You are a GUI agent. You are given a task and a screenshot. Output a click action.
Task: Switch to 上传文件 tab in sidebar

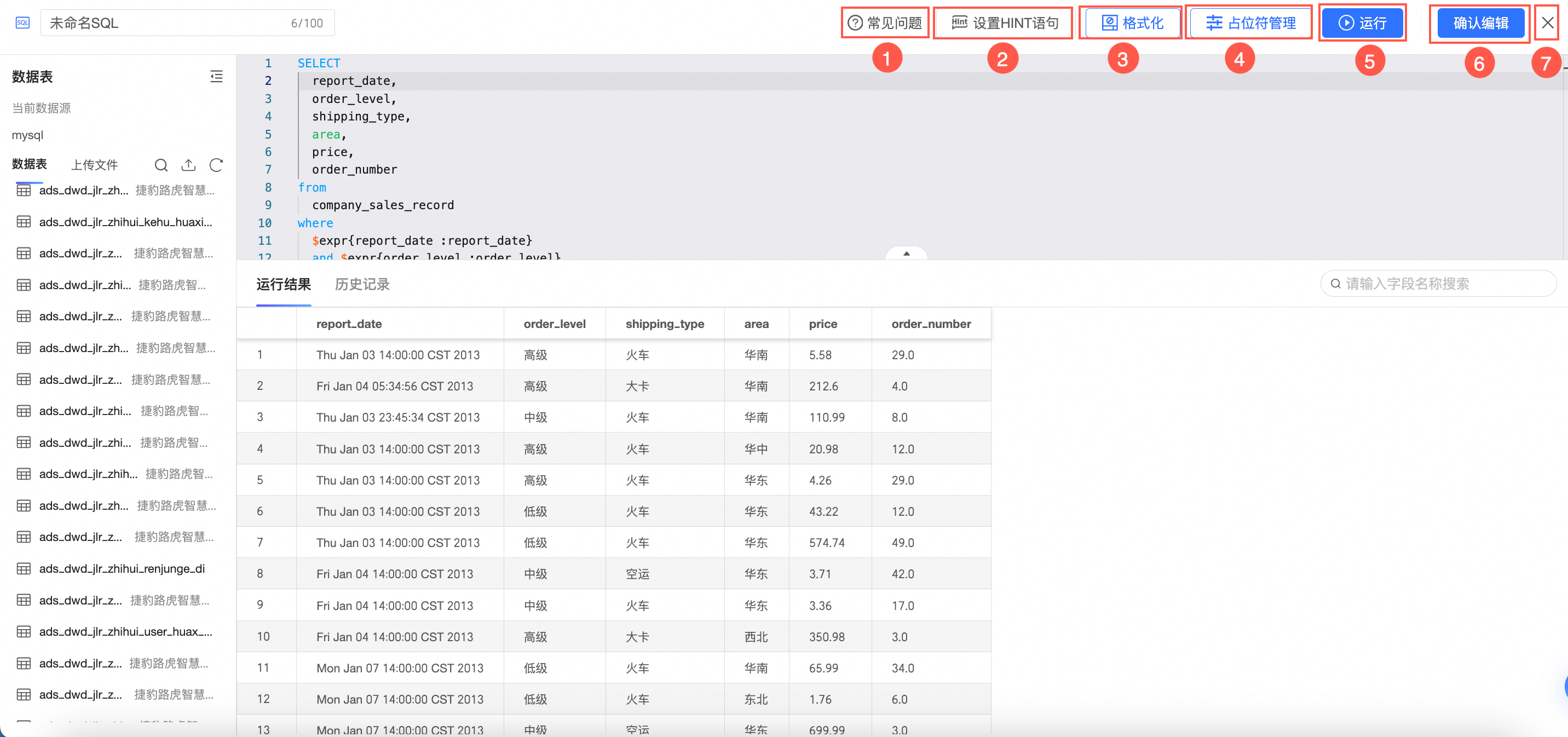click(x=94, y=165)
